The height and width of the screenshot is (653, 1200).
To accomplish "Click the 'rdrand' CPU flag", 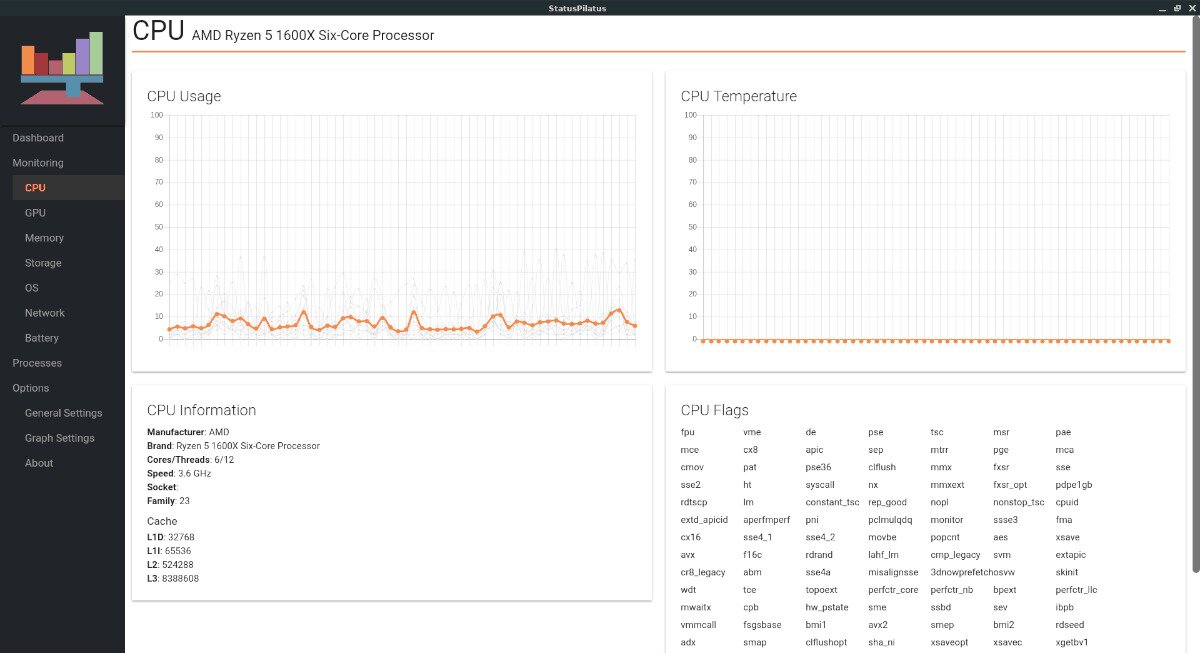I will click(818, 555).
